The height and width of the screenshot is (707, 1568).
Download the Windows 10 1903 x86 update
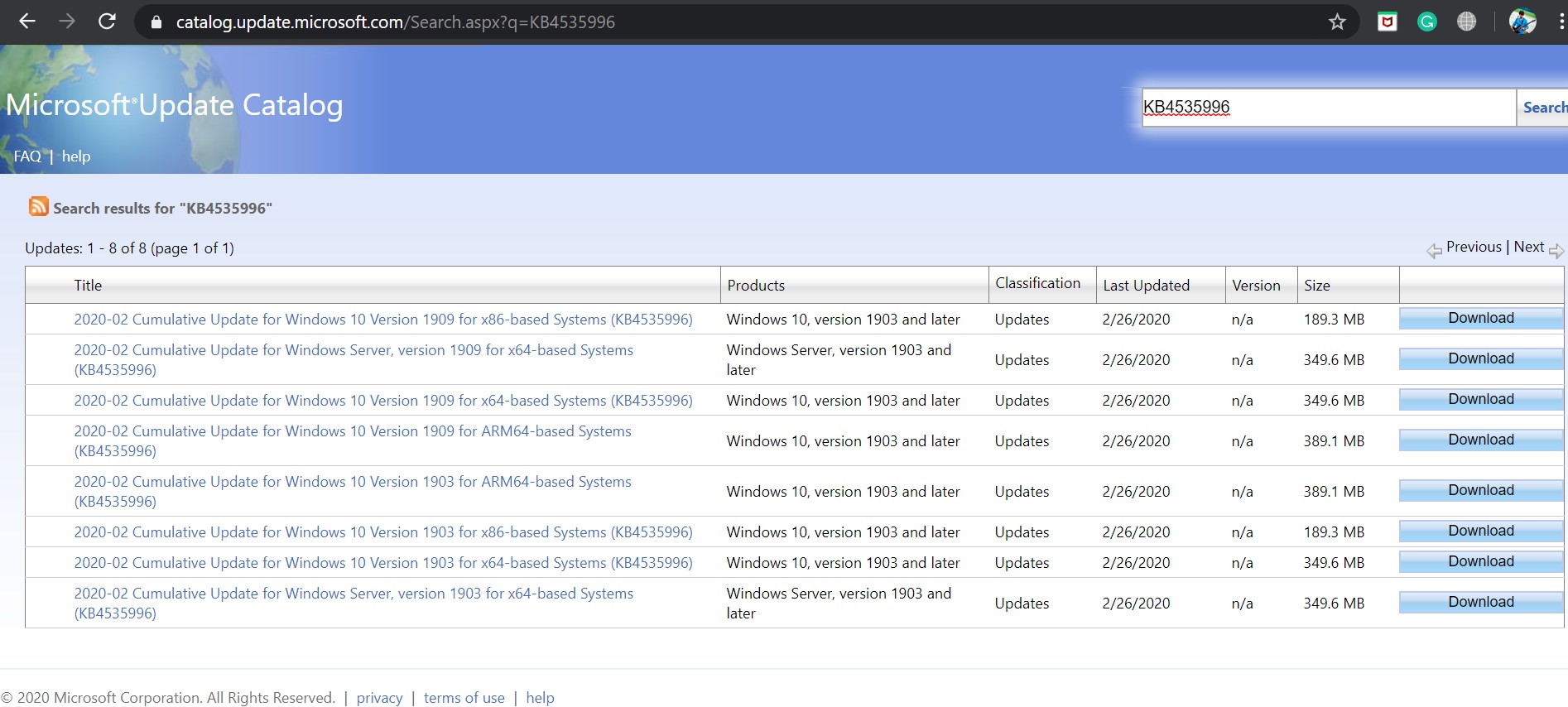tap(1481, 531)
